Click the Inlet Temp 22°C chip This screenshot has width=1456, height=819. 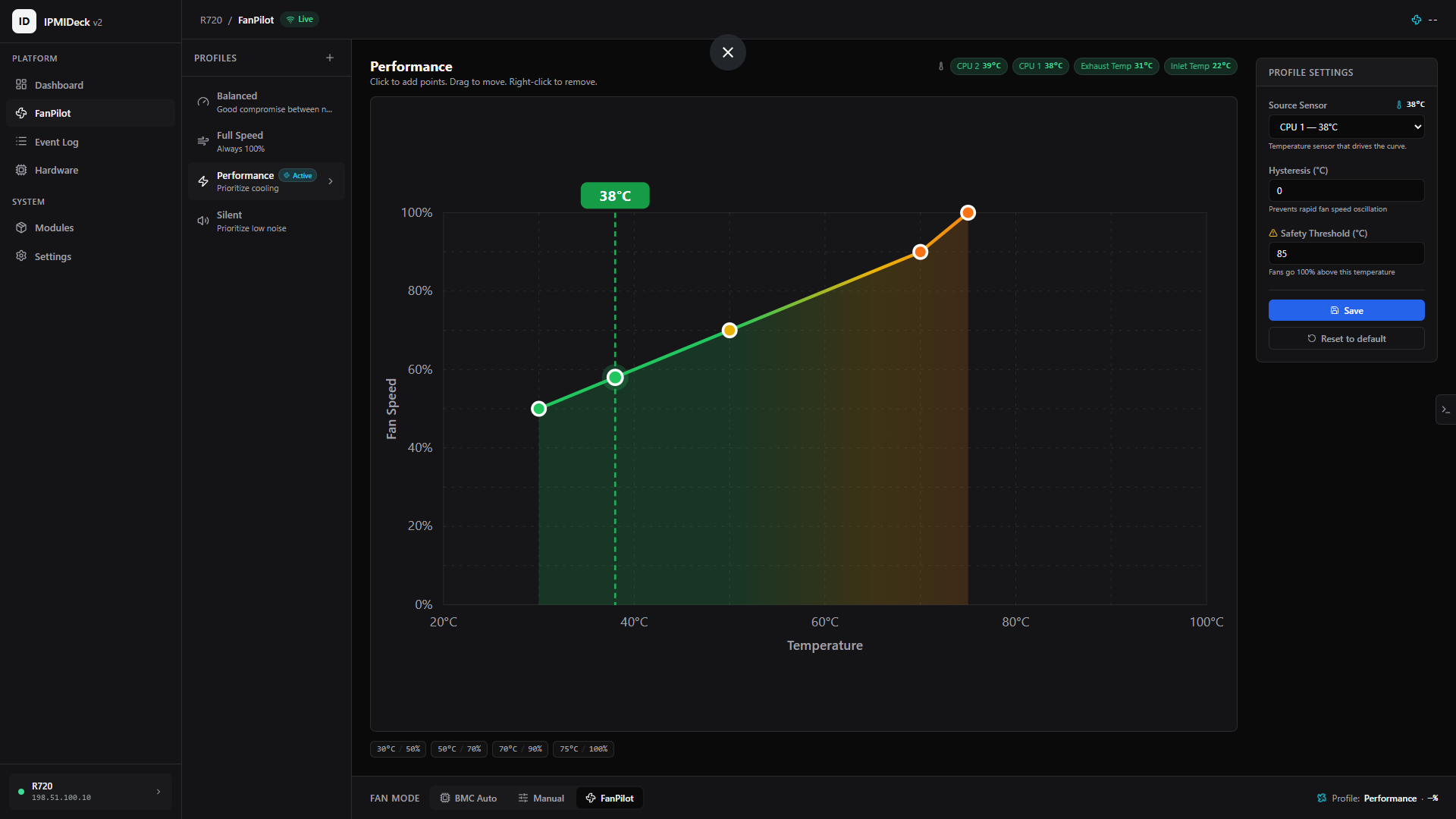pyautogui.click(x=1200, y=66)
